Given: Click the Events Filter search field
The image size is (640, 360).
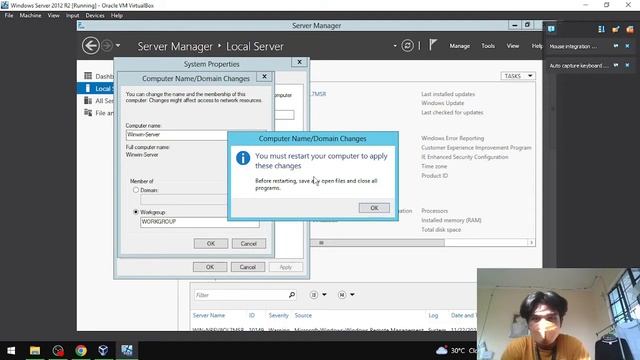Looking at the screenshot, I should [241, 295].
